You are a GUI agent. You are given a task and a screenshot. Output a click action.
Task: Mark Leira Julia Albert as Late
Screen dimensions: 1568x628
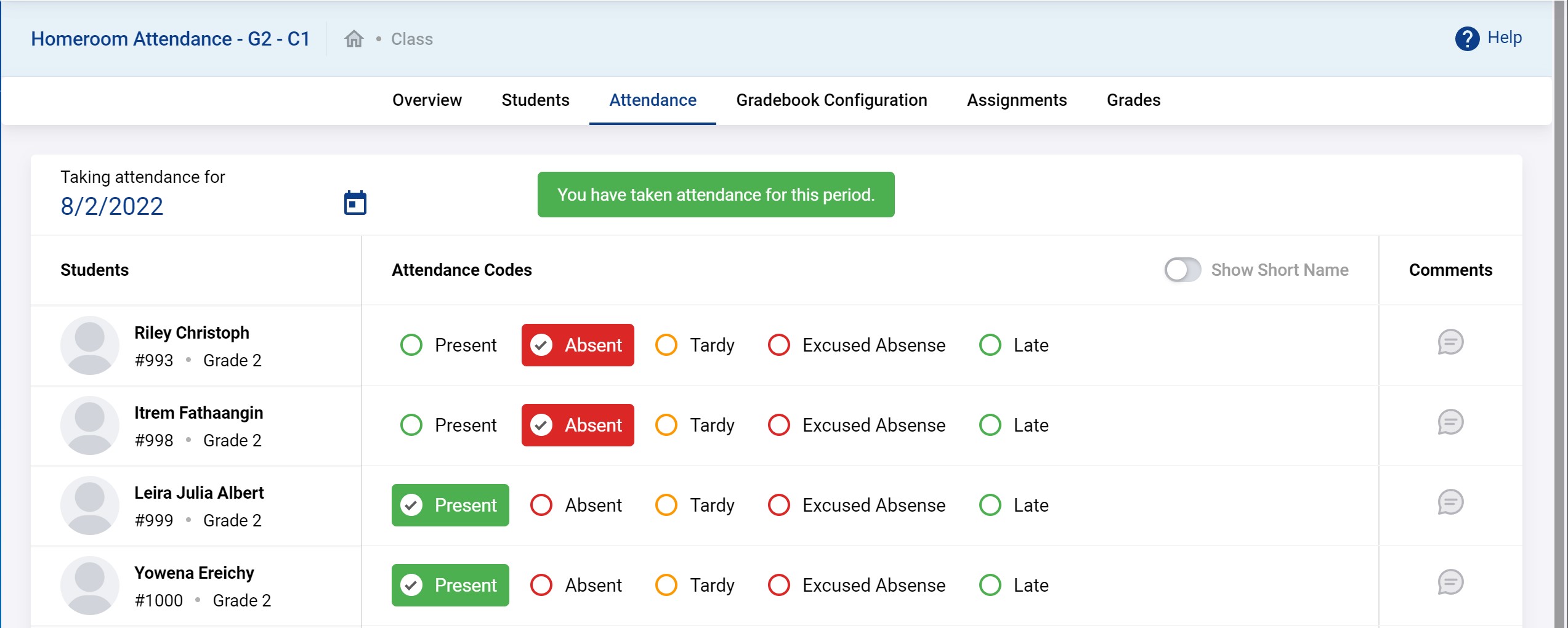[x=990, y=505]
